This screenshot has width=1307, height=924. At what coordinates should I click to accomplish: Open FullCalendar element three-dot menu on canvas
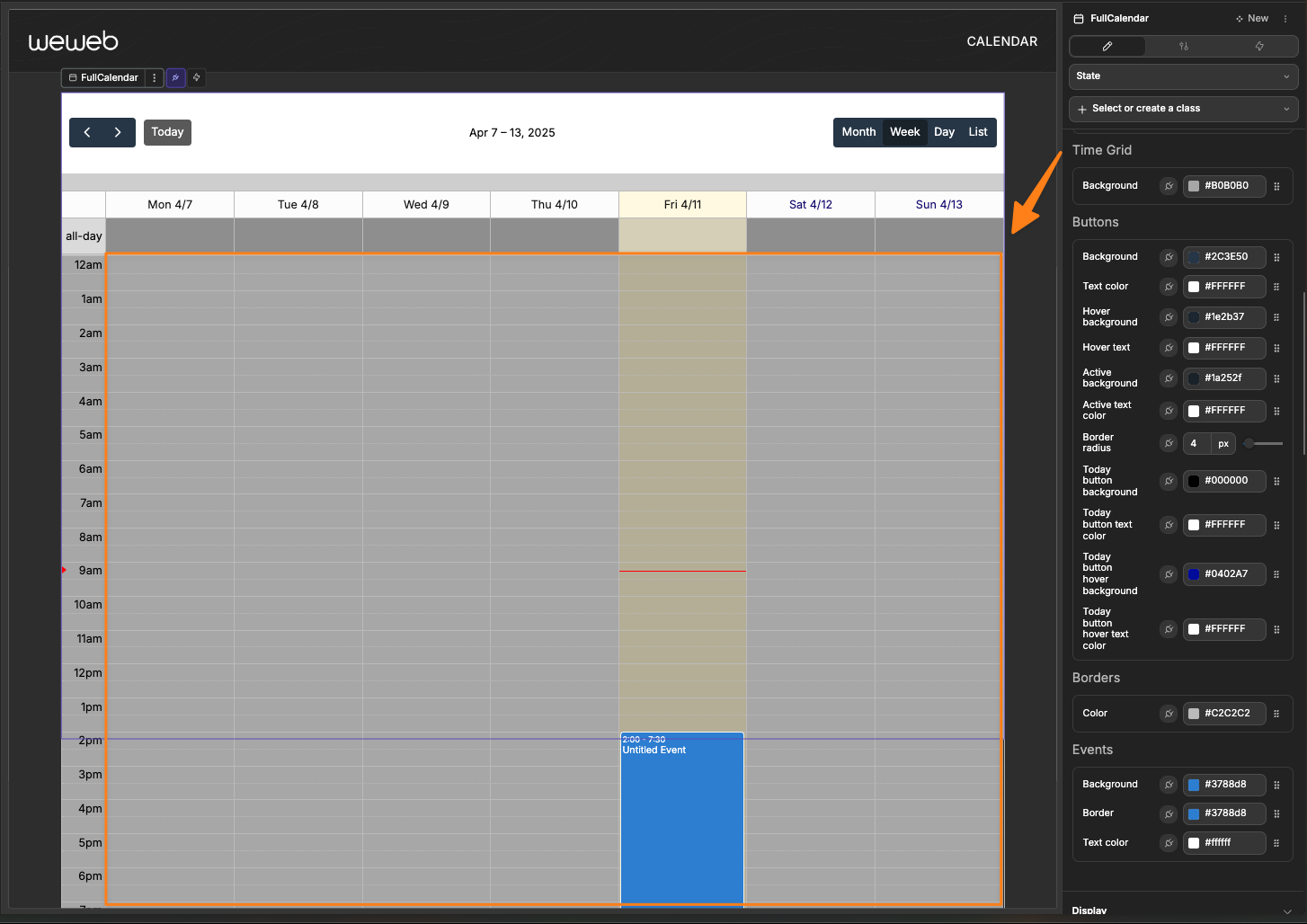point(155,78)
